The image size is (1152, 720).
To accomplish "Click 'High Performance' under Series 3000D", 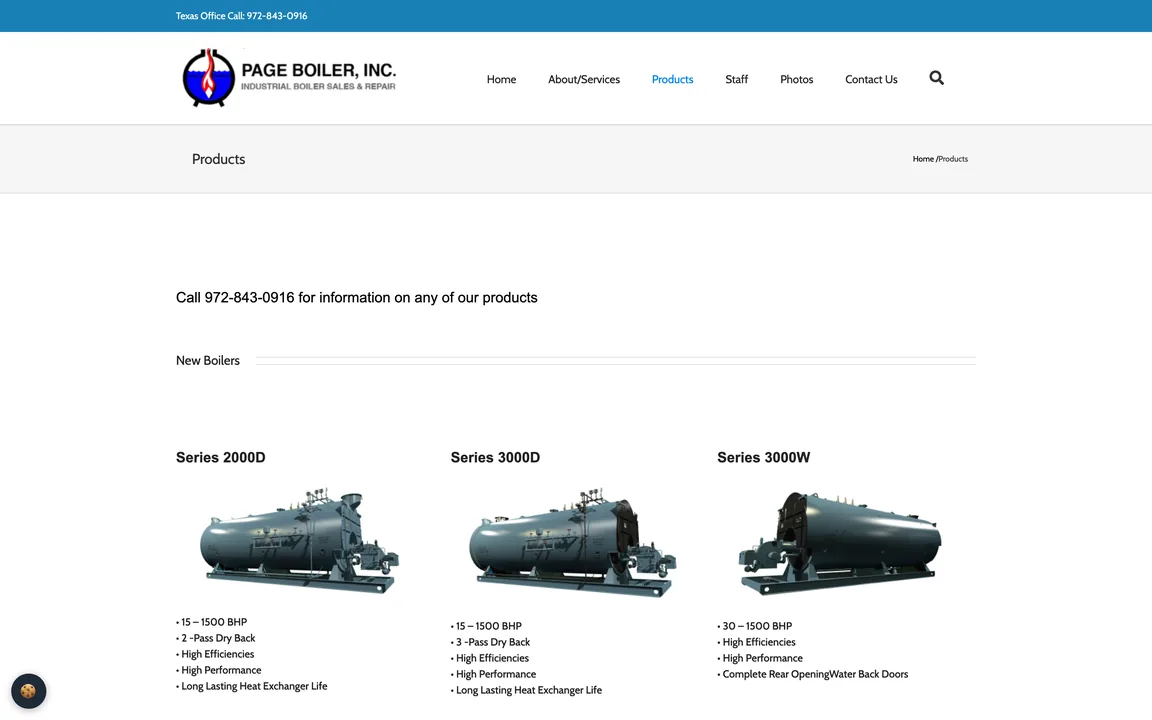I will coord(496,674).
